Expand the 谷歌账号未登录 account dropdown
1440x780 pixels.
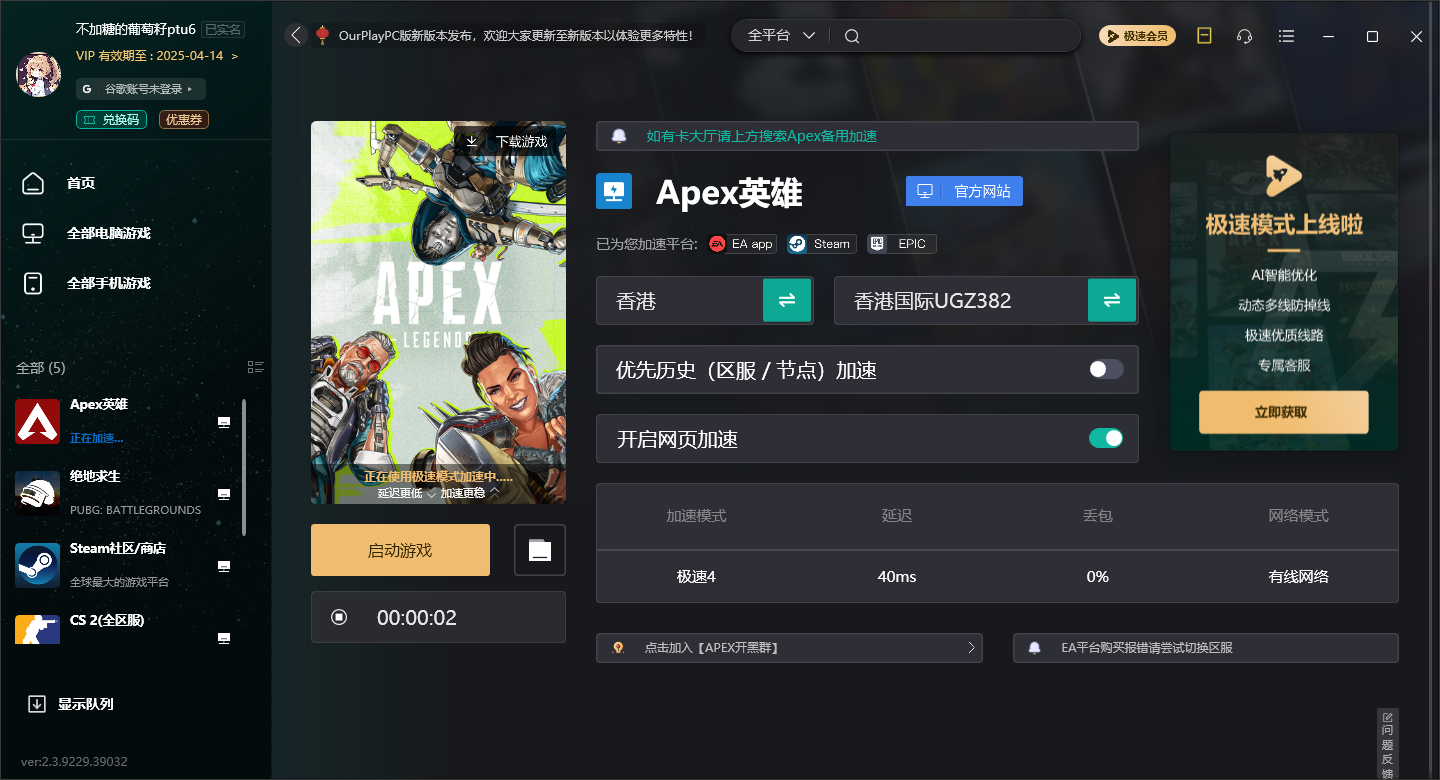(x=141, y=89)
